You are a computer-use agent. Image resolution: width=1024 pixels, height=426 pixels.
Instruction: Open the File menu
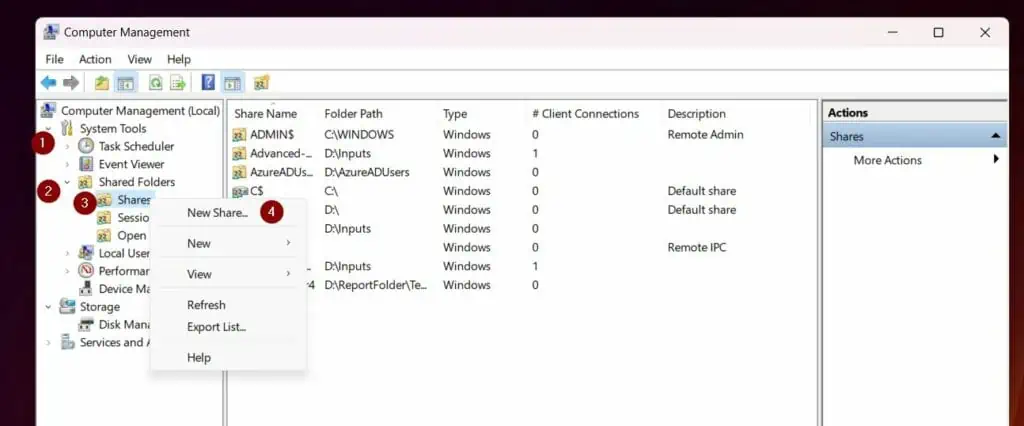pos(54,59)
